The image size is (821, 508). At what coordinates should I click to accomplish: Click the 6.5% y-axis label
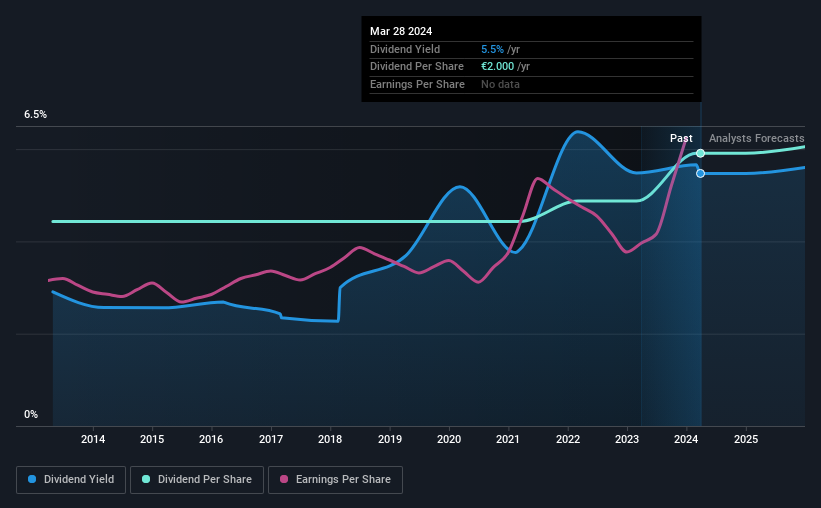point(36,115)
